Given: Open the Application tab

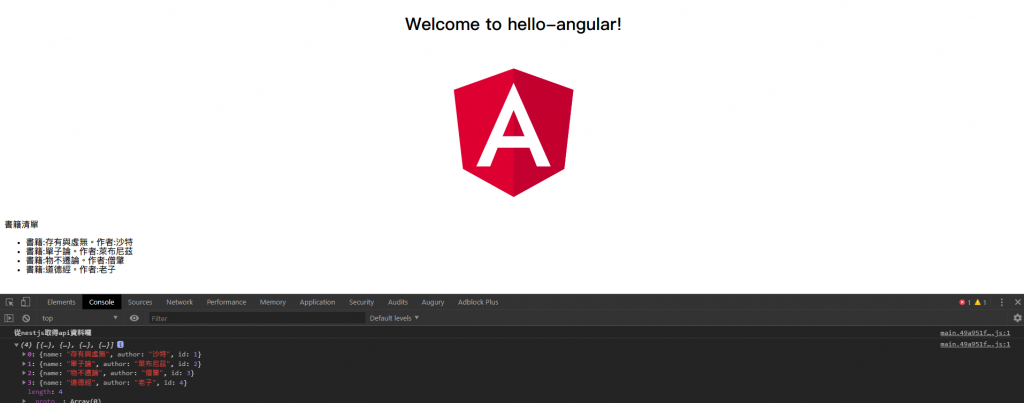Looking at the screenshot, I should pyautogui.click(x=317, y=302).
